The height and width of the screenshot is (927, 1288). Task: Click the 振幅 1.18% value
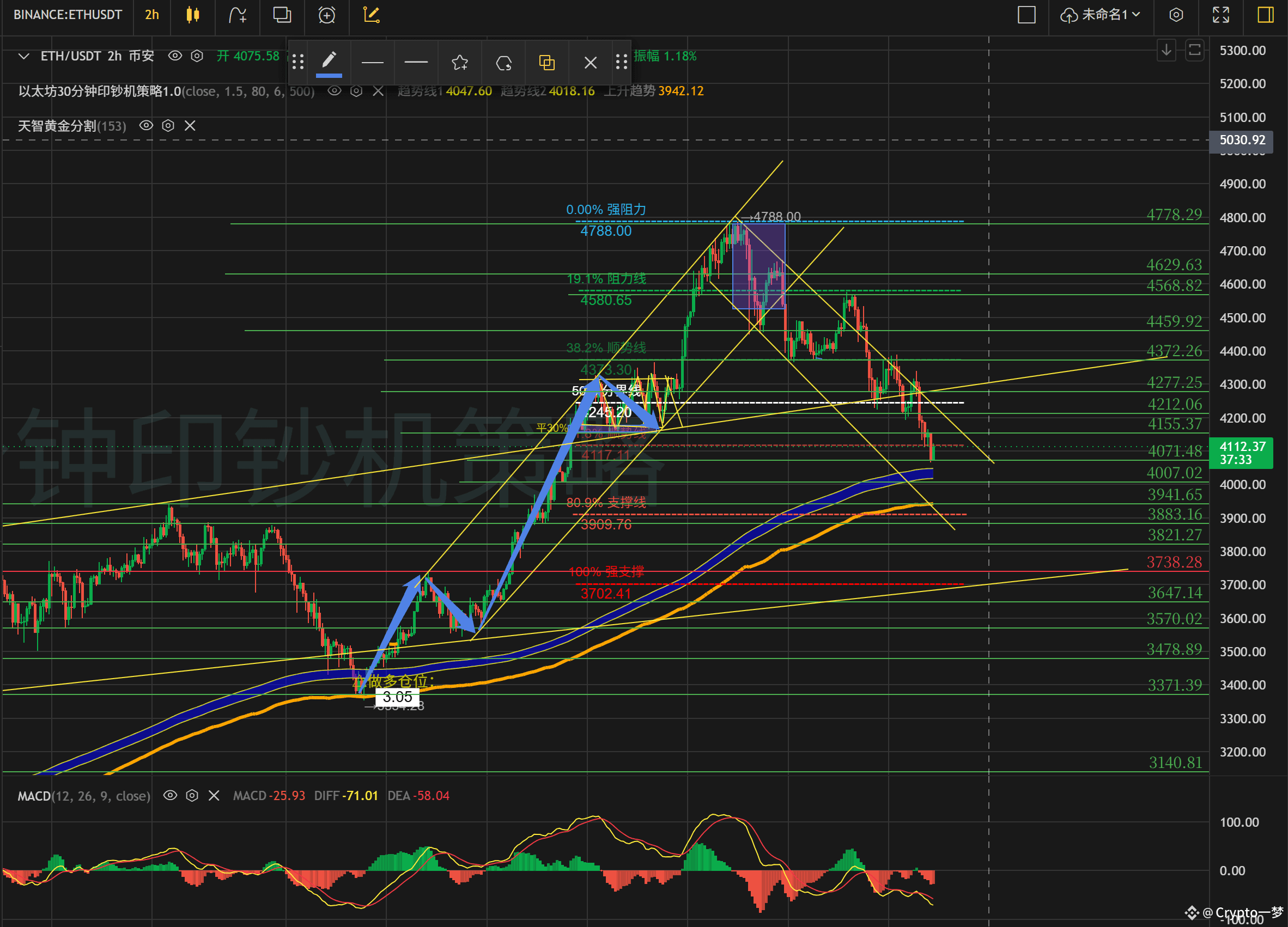pos(665,56)
